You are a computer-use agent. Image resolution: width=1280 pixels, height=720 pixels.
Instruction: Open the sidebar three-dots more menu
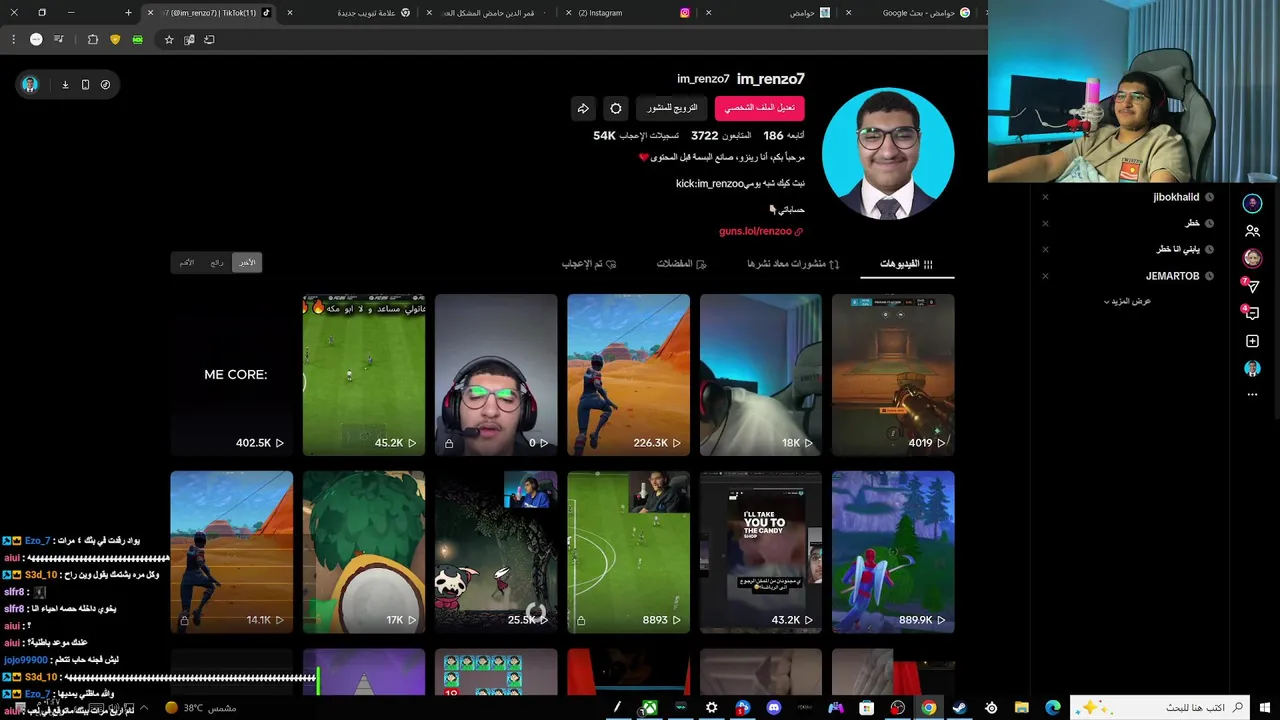click(1252, 395)
